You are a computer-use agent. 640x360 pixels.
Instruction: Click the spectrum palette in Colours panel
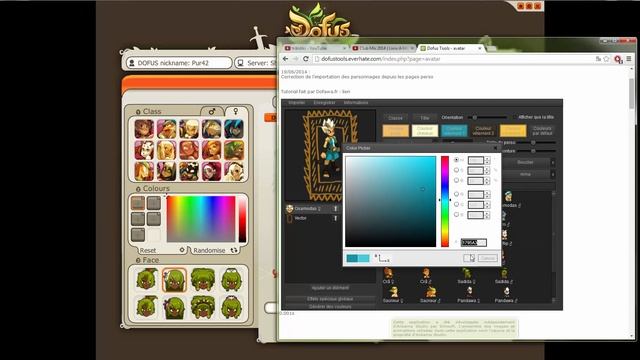pyautogui.click(x=201, y=219)
